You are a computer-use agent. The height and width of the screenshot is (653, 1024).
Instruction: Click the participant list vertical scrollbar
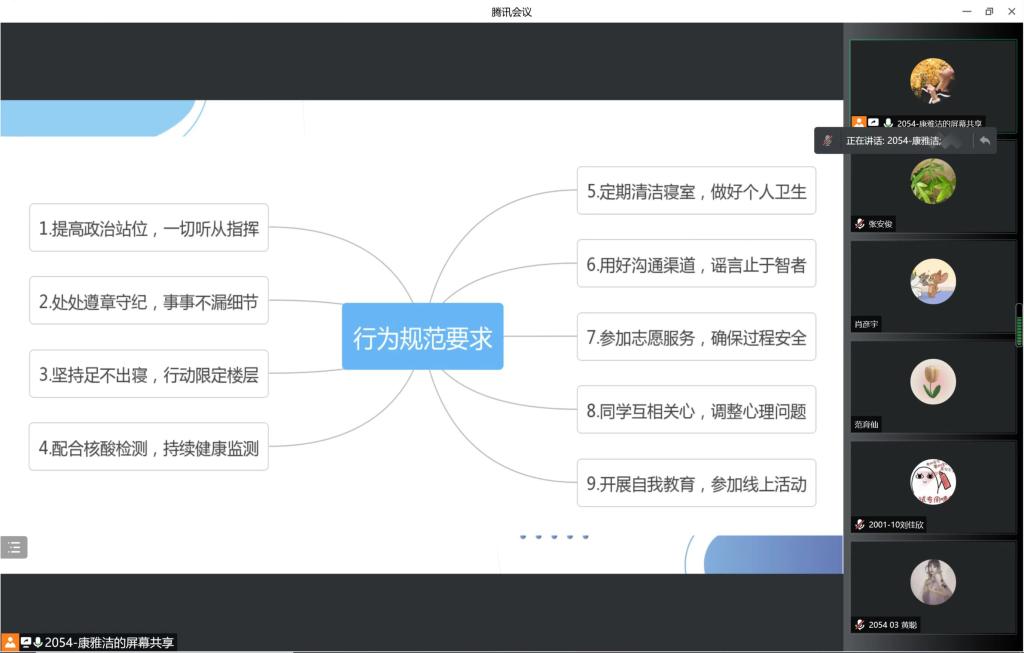point(1019,325)
